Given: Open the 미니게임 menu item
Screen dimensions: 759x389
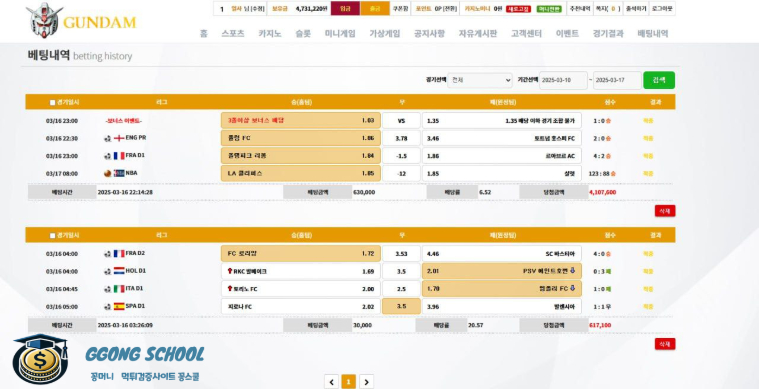Looking at the screenshot, I should 340,33.
